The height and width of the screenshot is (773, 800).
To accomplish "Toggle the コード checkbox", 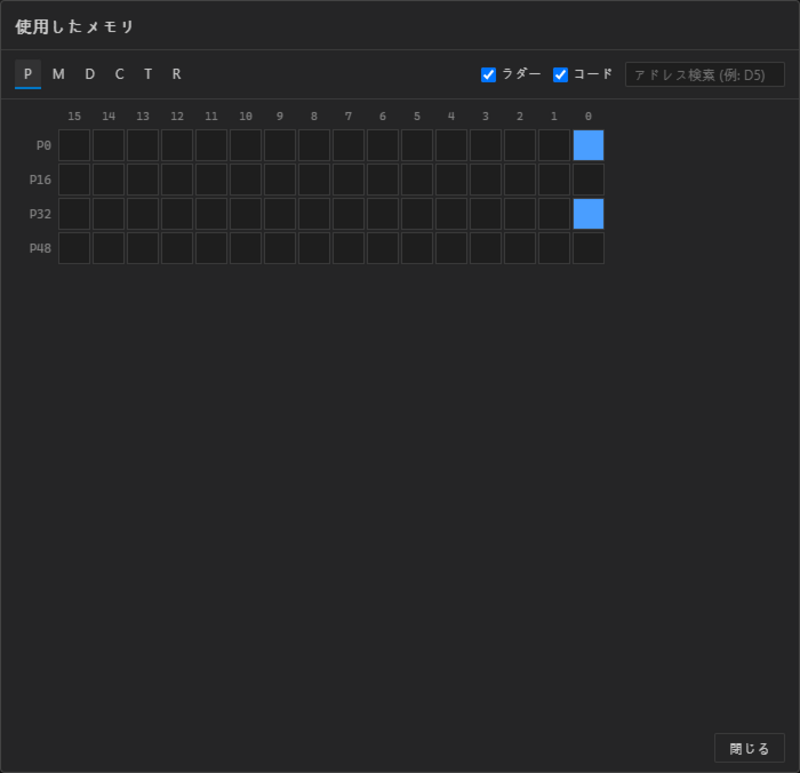I will pos(560,74).
